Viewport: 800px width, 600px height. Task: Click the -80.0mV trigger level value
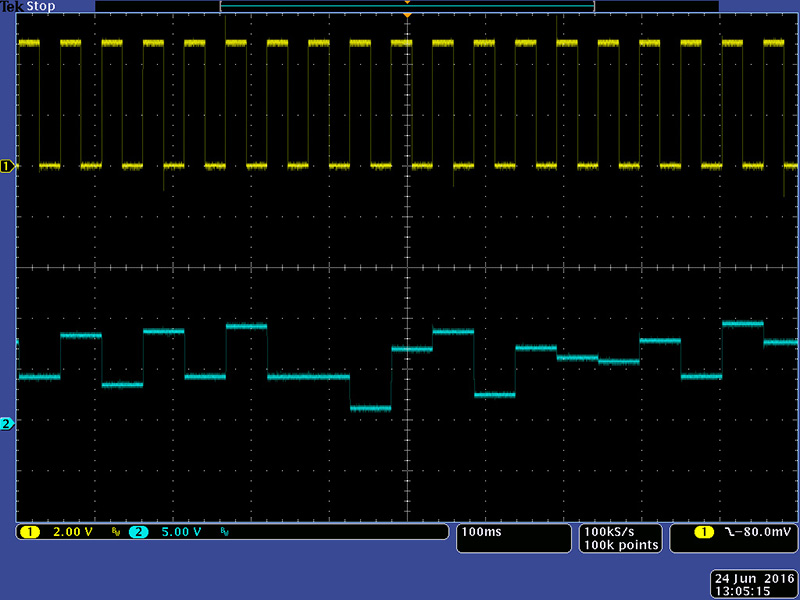[764, 532]
